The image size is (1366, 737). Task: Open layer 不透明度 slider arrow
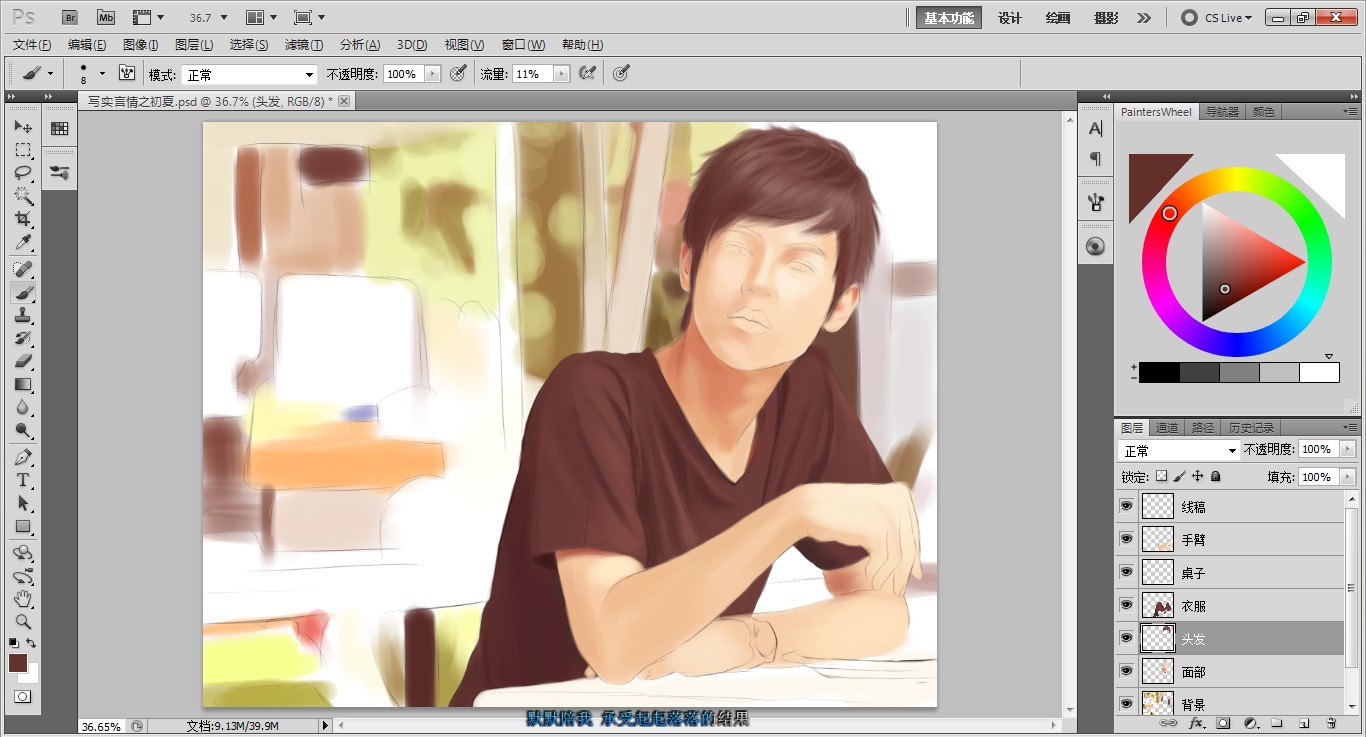1347,450
